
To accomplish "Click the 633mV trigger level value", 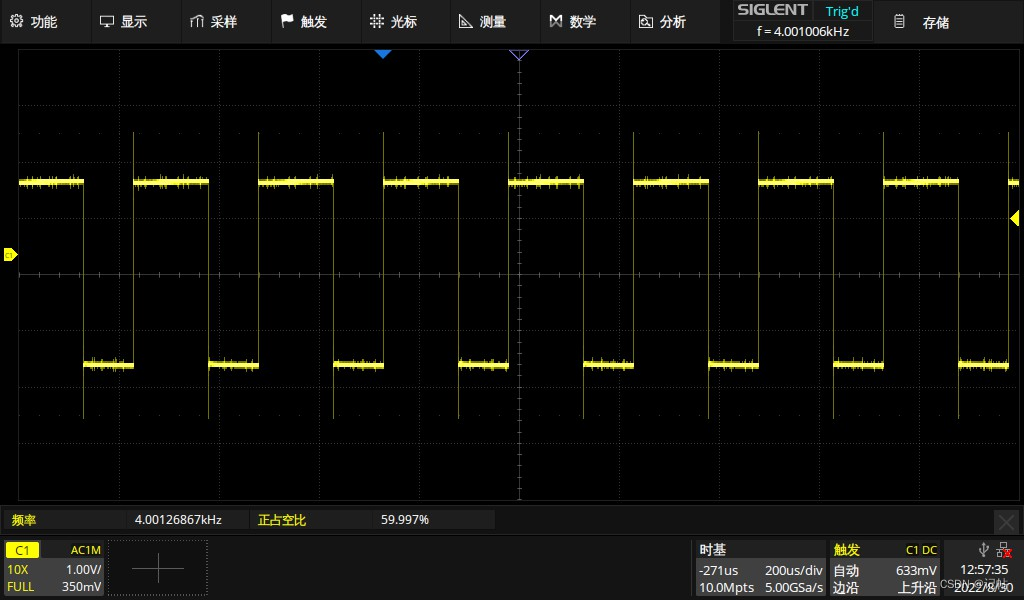I will click(x=916, y=570).
